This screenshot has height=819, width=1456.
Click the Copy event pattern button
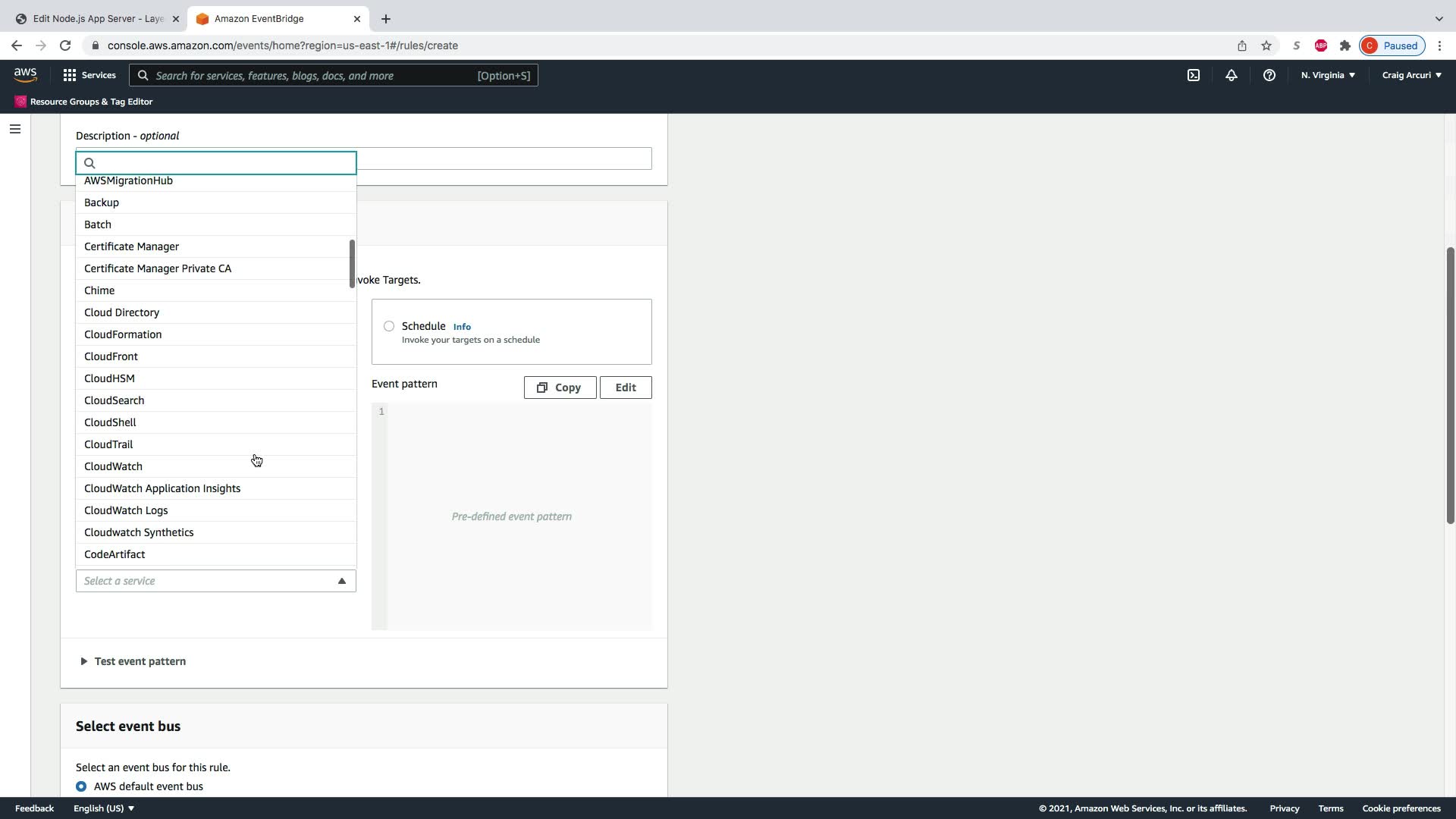coord(560,388)
